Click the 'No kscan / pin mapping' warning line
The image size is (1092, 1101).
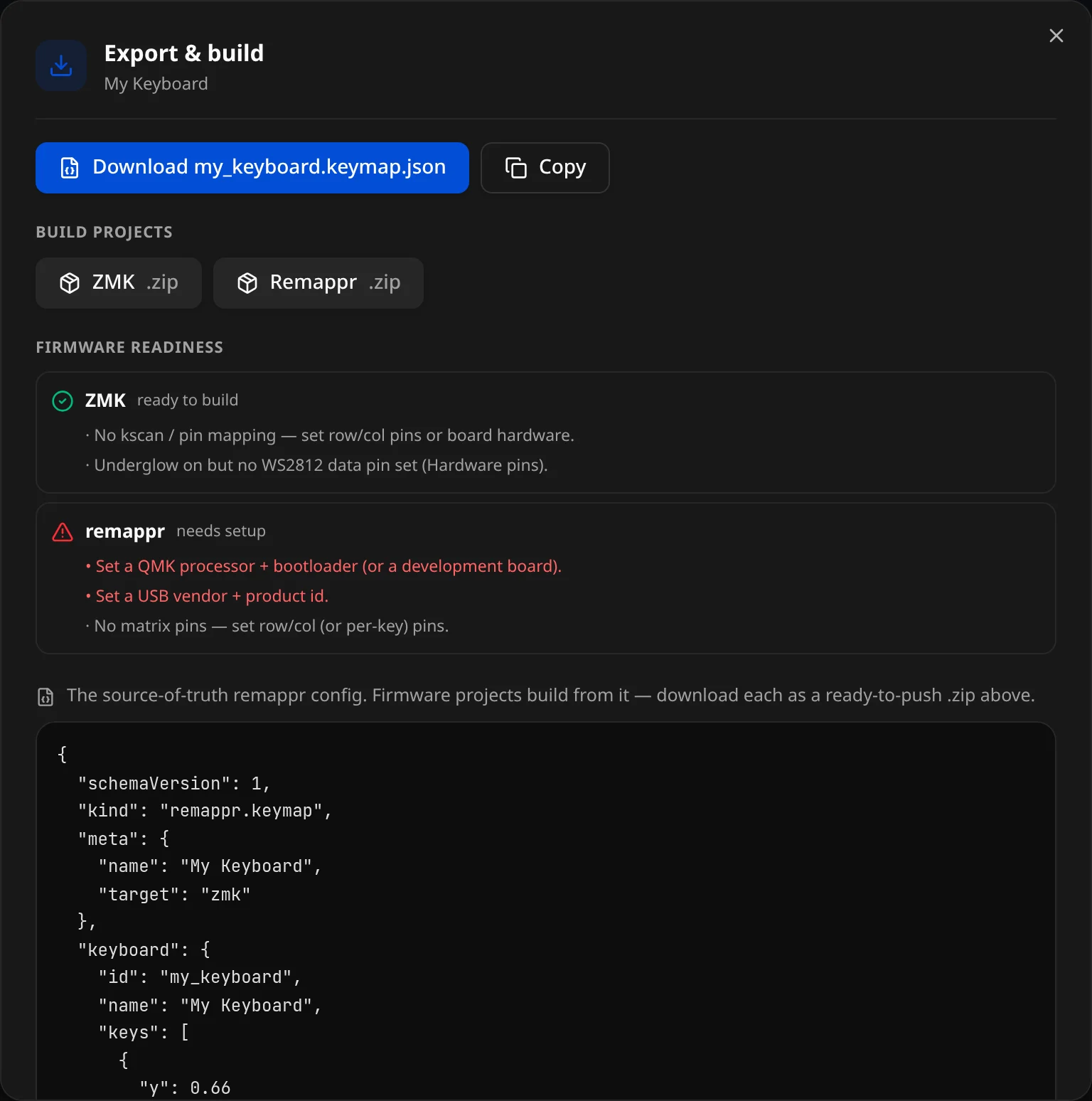coord(330,435)
